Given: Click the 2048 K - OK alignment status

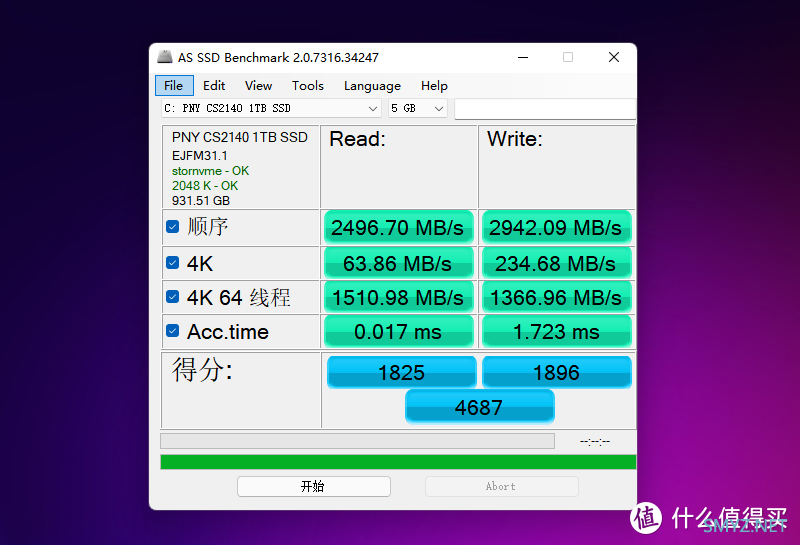Looking at the screenshot, I should [205, 186].
